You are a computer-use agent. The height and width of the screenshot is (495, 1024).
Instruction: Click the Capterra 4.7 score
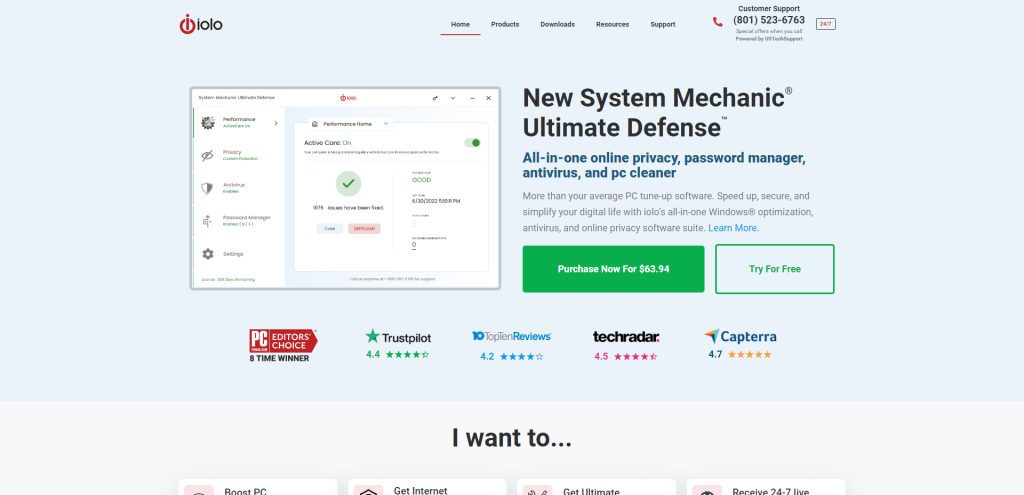point(715,355)
